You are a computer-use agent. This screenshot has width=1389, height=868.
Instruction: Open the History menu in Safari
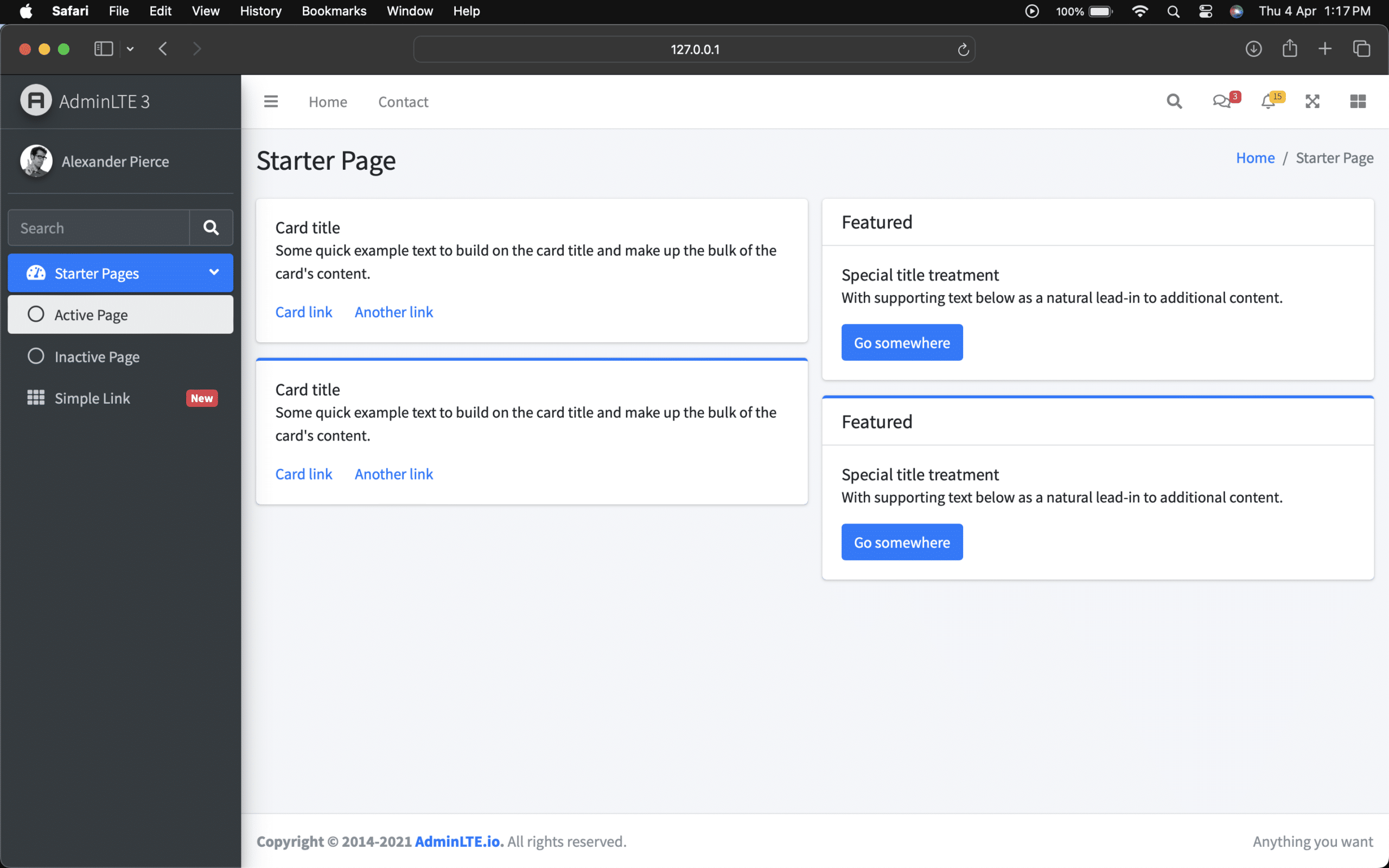click(260, 11)
